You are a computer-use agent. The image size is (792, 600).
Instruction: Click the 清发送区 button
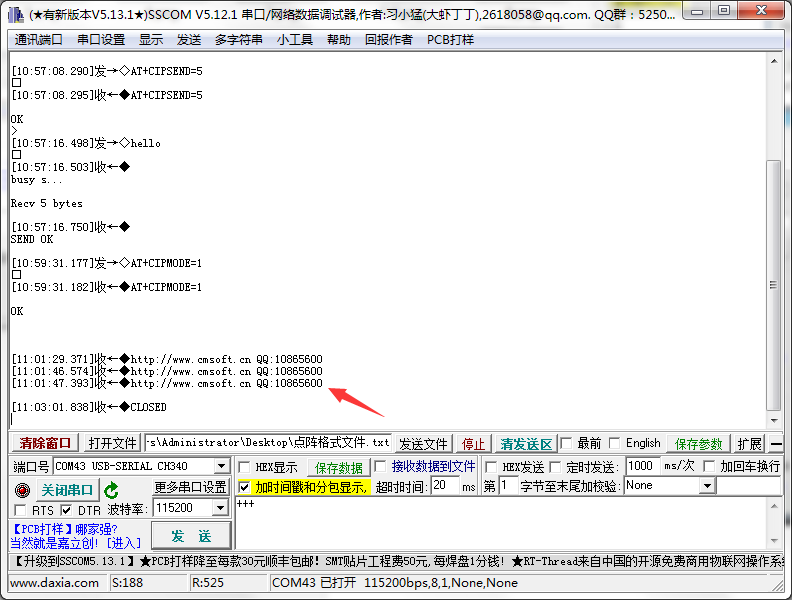(526, 444)
